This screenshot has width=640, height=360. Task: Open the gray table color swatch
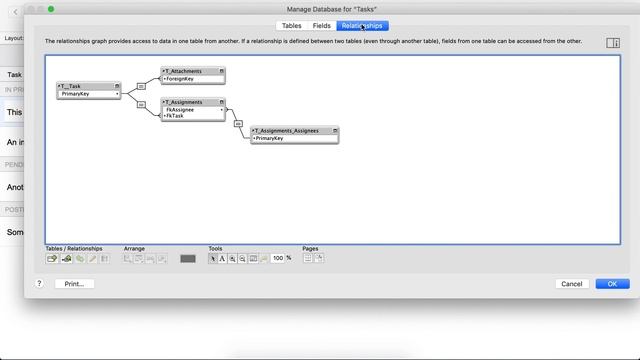click(x=188, y=259)
